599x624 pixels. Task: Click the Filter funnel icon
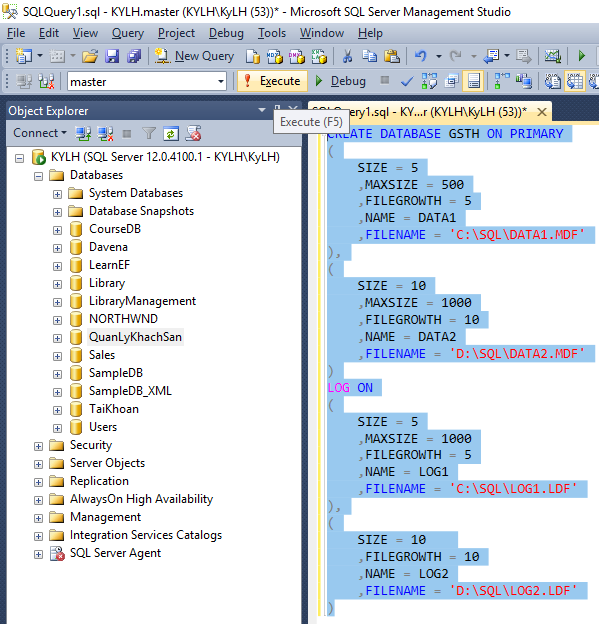point(149,133)
